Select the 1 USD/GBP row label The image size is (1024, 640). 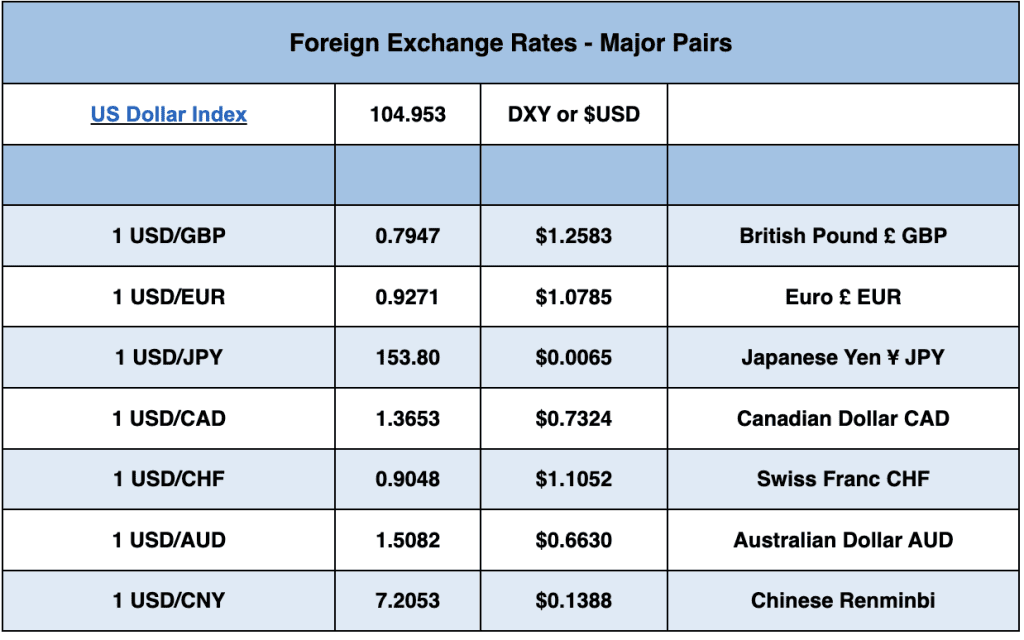(x=169, y=236)
